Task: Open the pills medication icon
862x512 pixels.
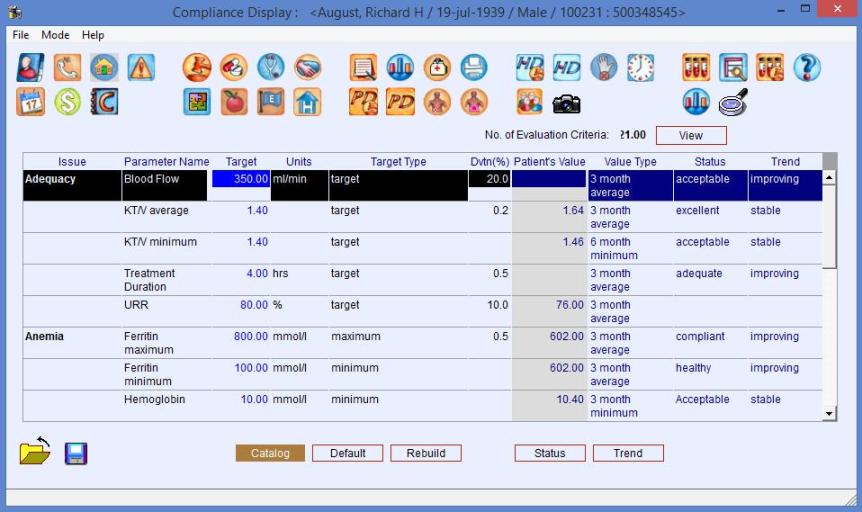Action: (x=234, y=68)
